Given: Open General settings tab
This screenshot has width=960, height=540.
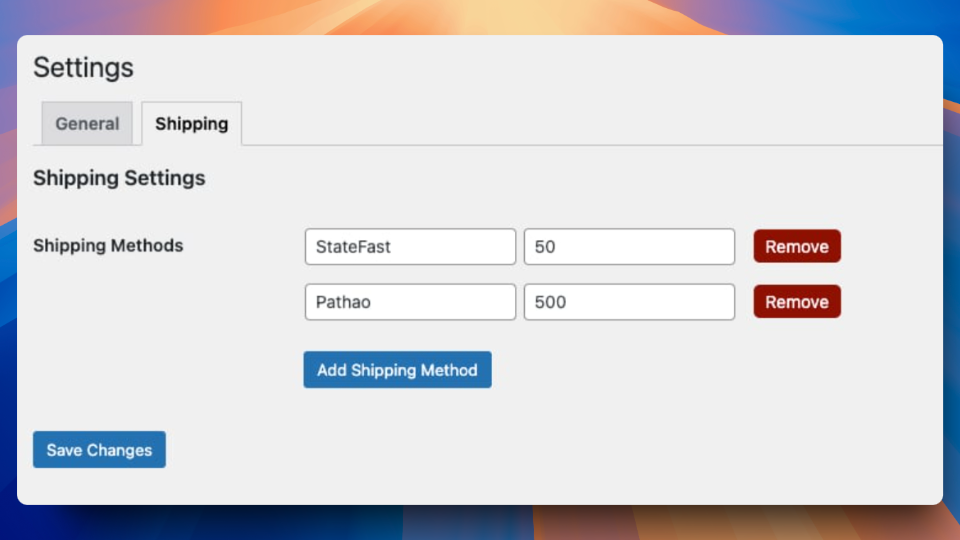Looking at the screenshot, I should click(x=87, y=124).
